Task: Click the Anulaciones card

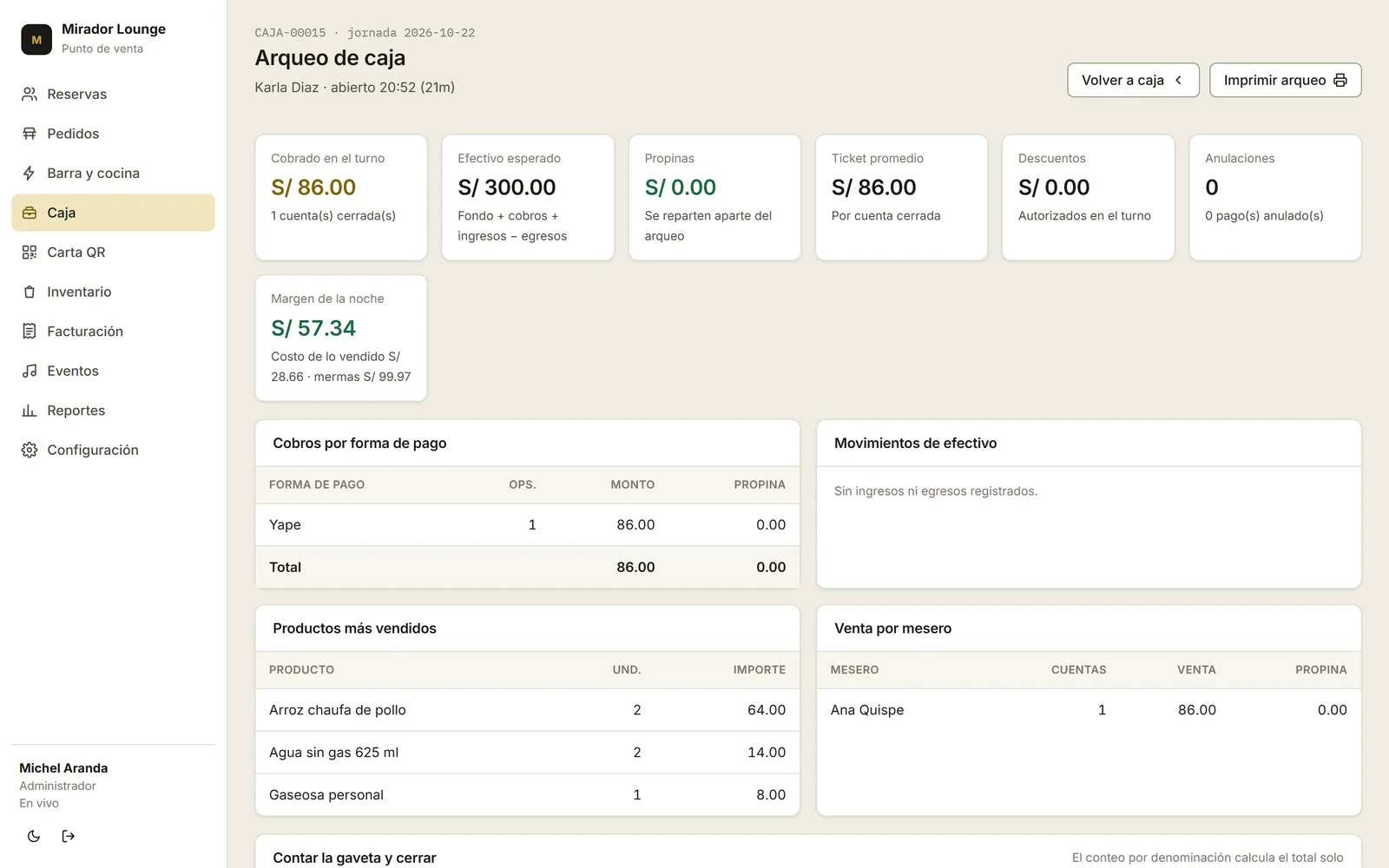Action: (1275, 197)
